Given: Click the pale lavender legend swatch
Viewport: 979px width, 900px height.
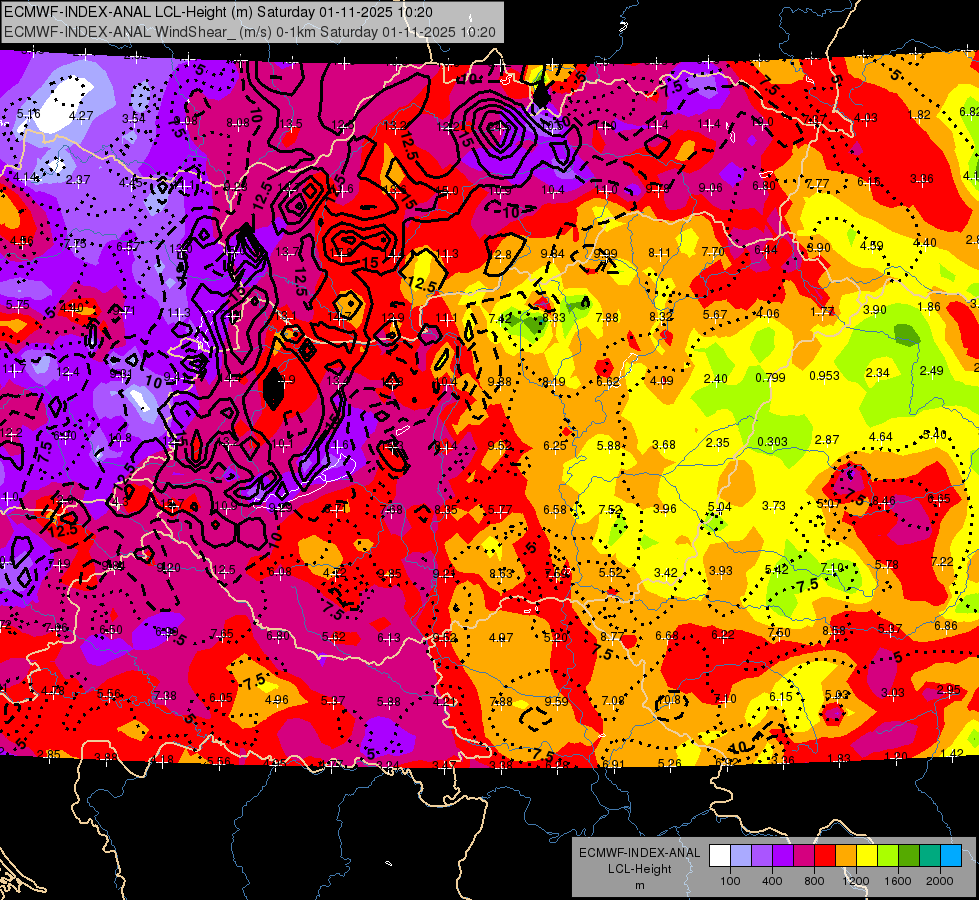Looking at the screenshot, I should 741,856.
